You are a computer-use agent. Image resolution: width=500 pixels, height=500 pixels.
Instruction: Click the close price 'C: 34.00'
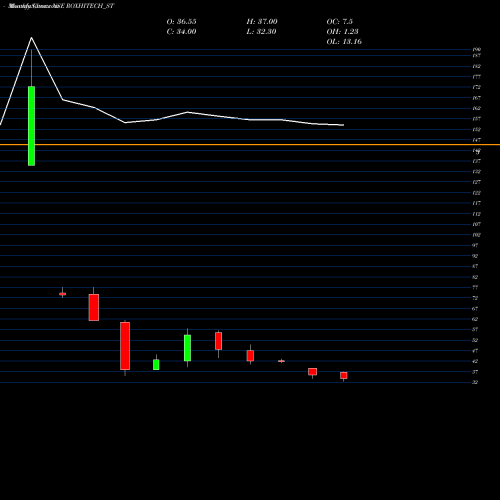click(181, 32)
